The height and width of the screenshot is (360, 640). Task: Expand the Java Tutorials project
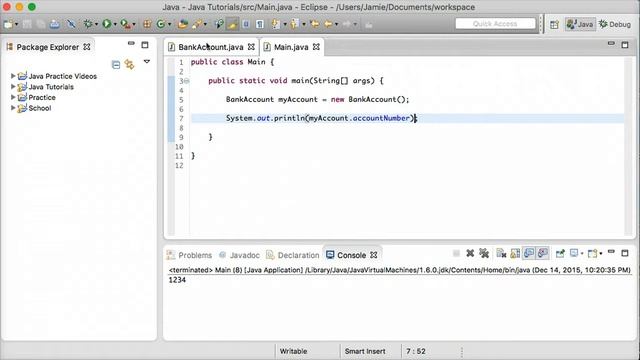point(13,87)
